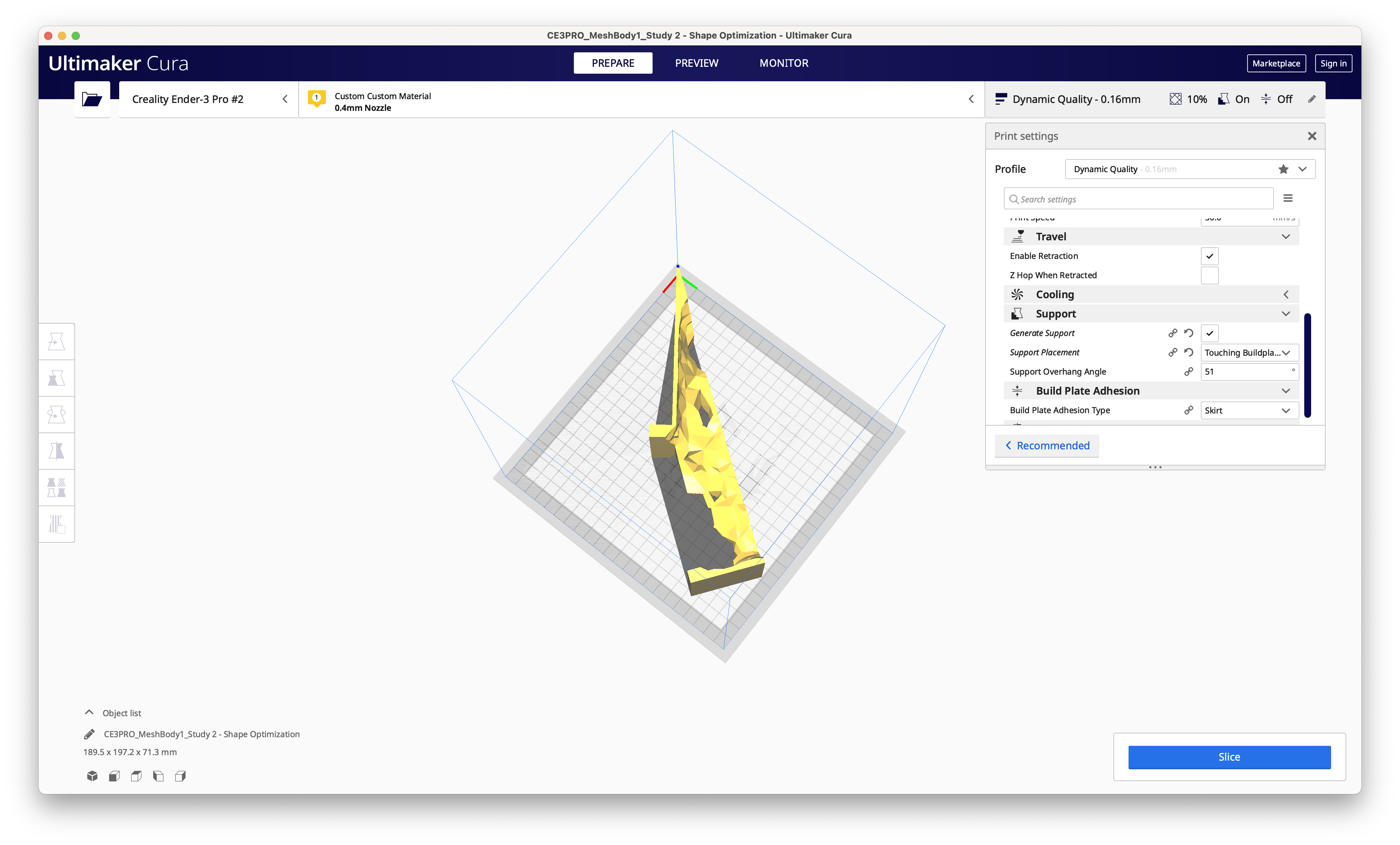Click link icon for Build Plate Adhesion Type
The width and height of the screenshot is (1400, 845).
(1188, 410)
